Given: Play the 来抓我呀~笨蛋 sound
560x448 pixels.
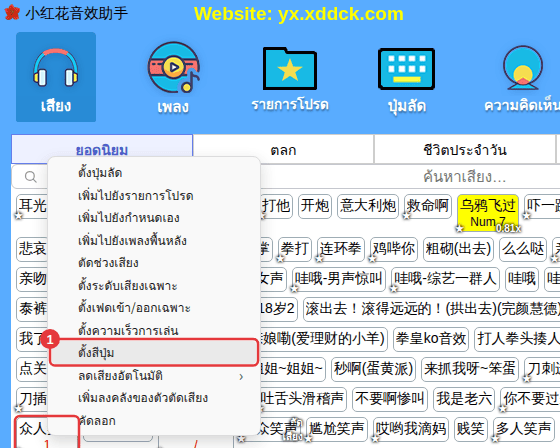Looking at the screenshot, I should (x=470, y=369).
